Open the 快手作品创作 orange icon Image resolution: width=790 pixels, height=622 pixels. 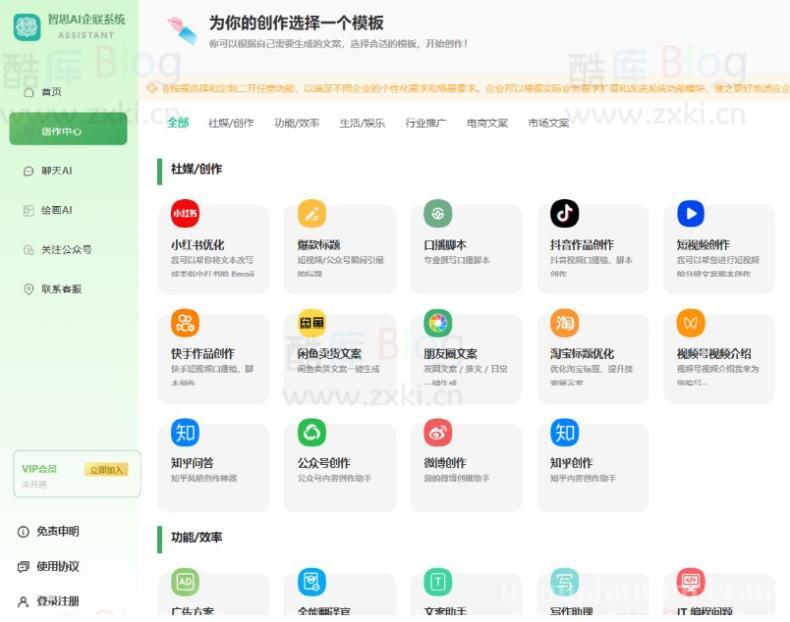185,323
